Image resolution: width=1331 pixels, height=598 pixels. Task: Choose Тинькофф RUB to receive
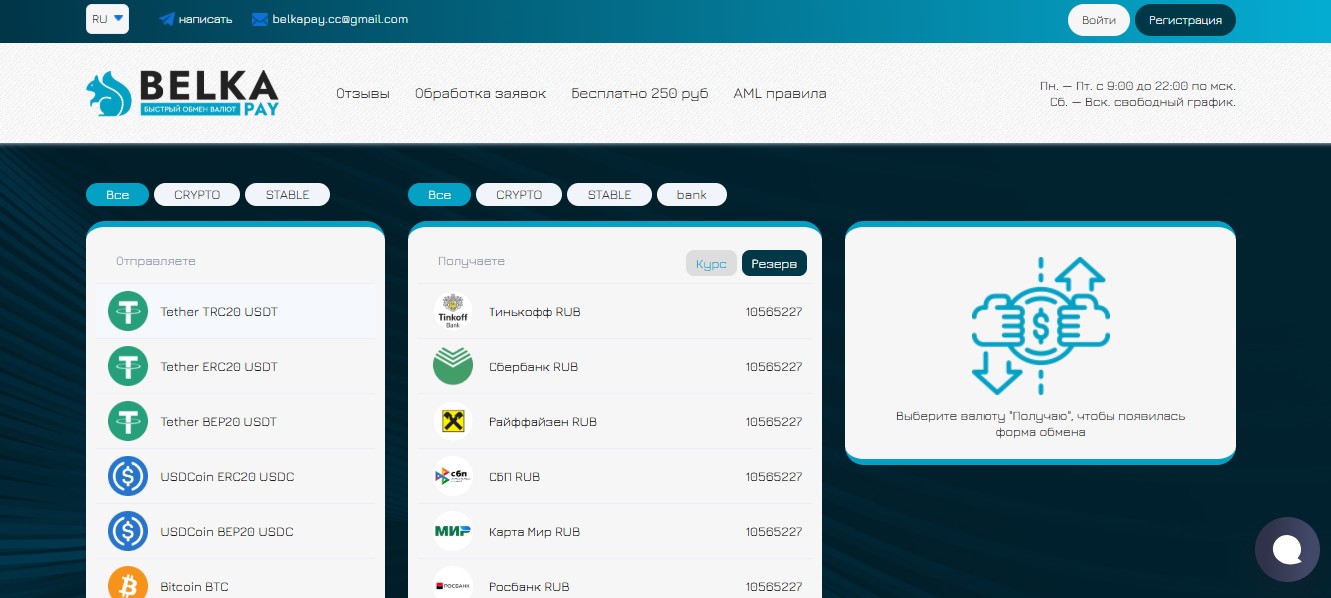pos(615,312)
